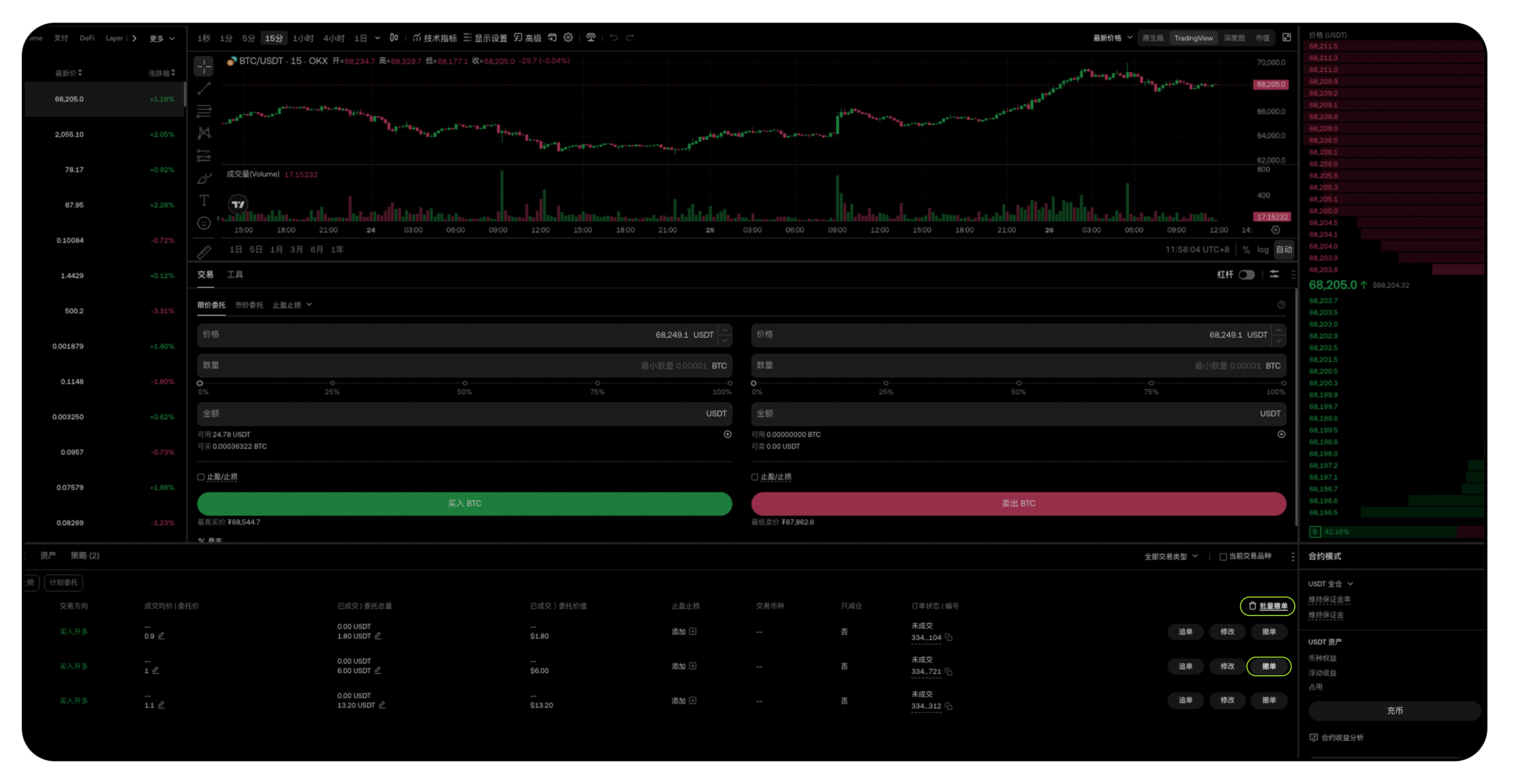Choose the DeFi market category
This screenshot has height=784, width=1514.
click(87, 38)
